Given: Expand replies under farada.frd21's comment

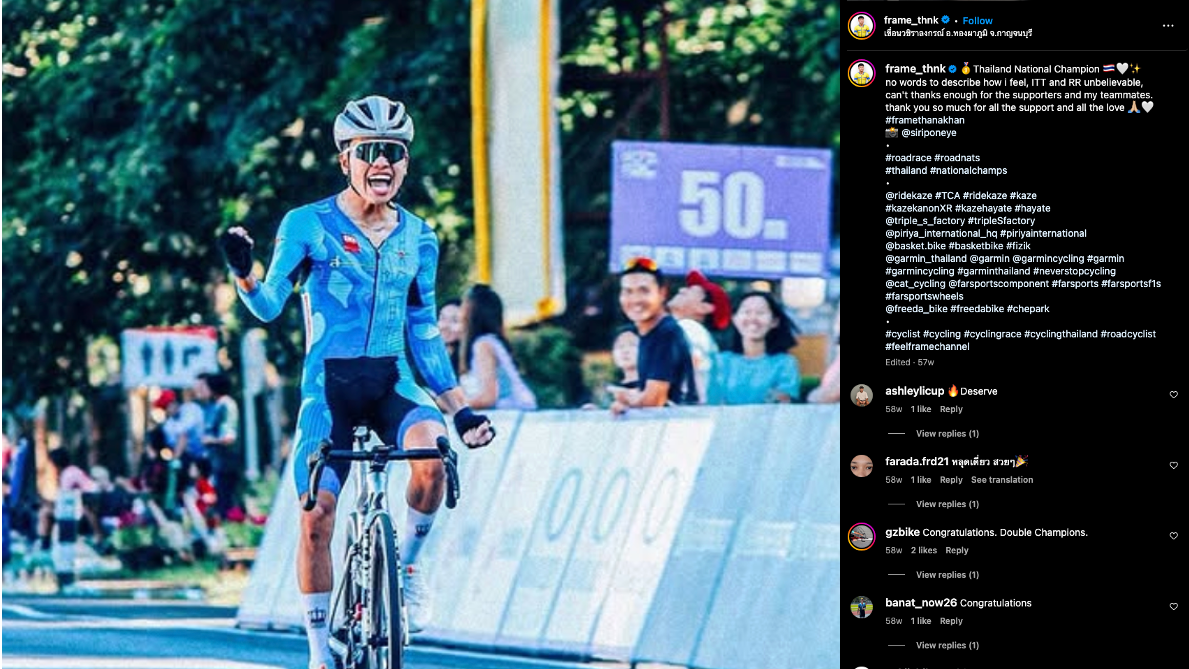Looking at the screenshot, I should 947,504.
